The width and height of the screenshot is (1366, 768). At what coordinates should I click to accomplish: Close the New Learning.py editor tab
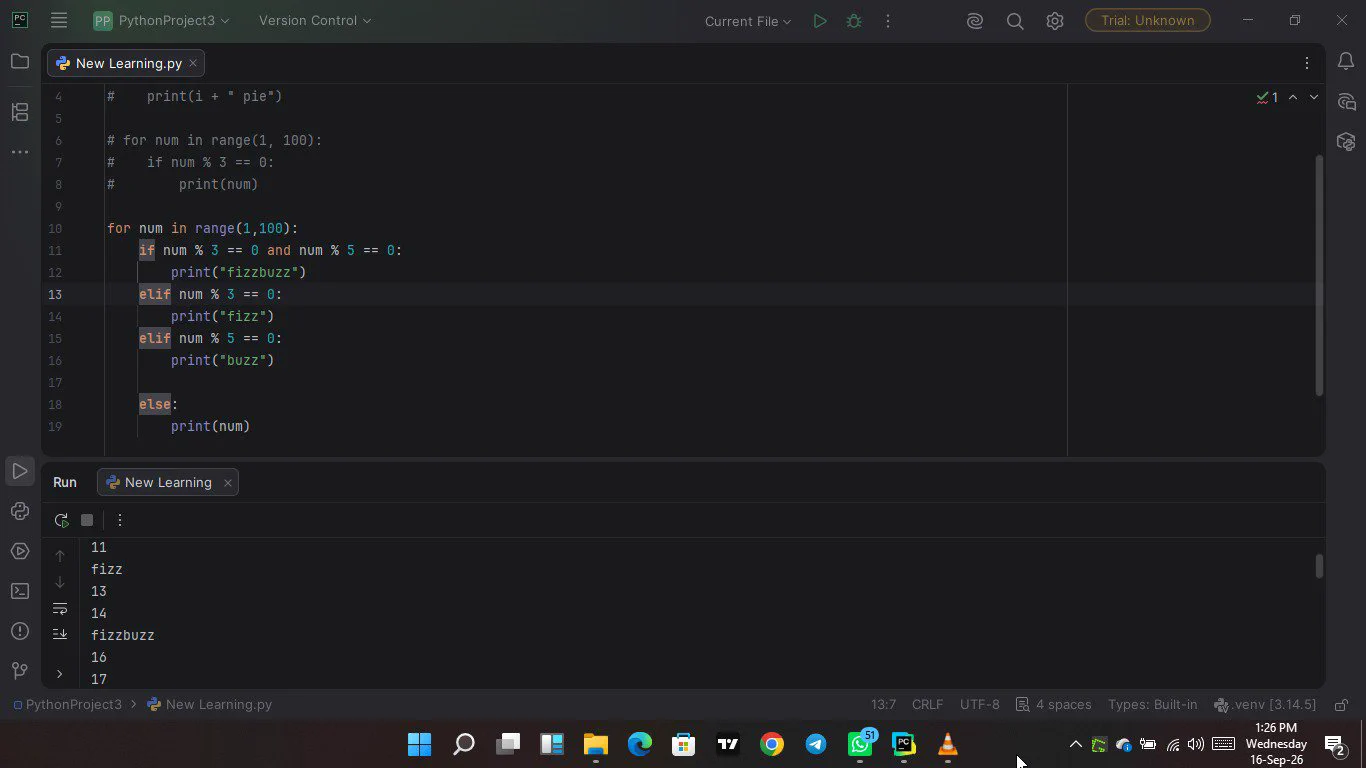[193, 63]
